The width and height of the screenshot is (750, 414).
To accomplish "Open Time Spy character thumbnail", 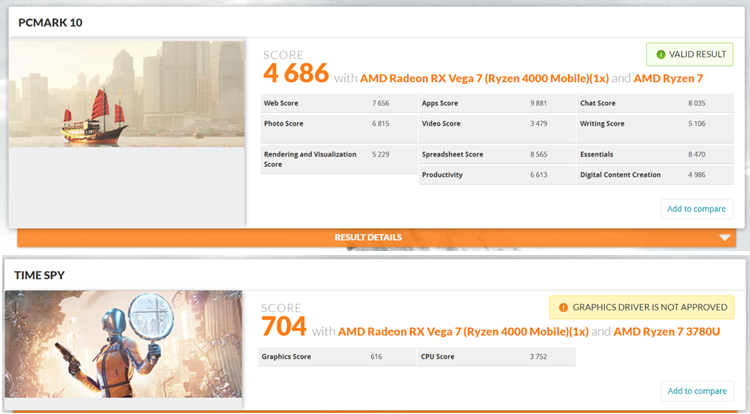I will click(x=123, y=344).
